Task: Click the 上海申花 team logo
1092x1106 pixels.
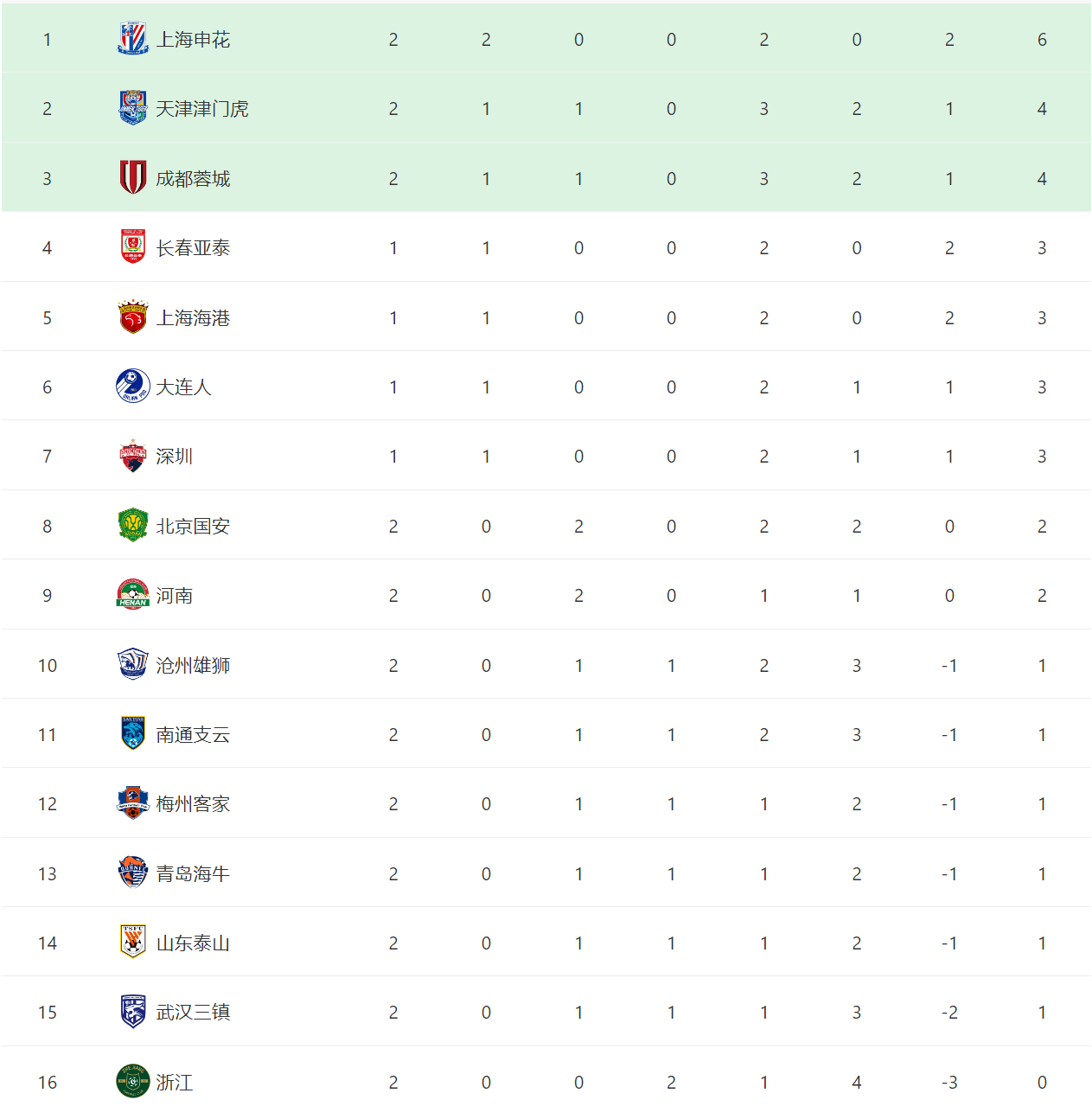Action: coord(133,39)
